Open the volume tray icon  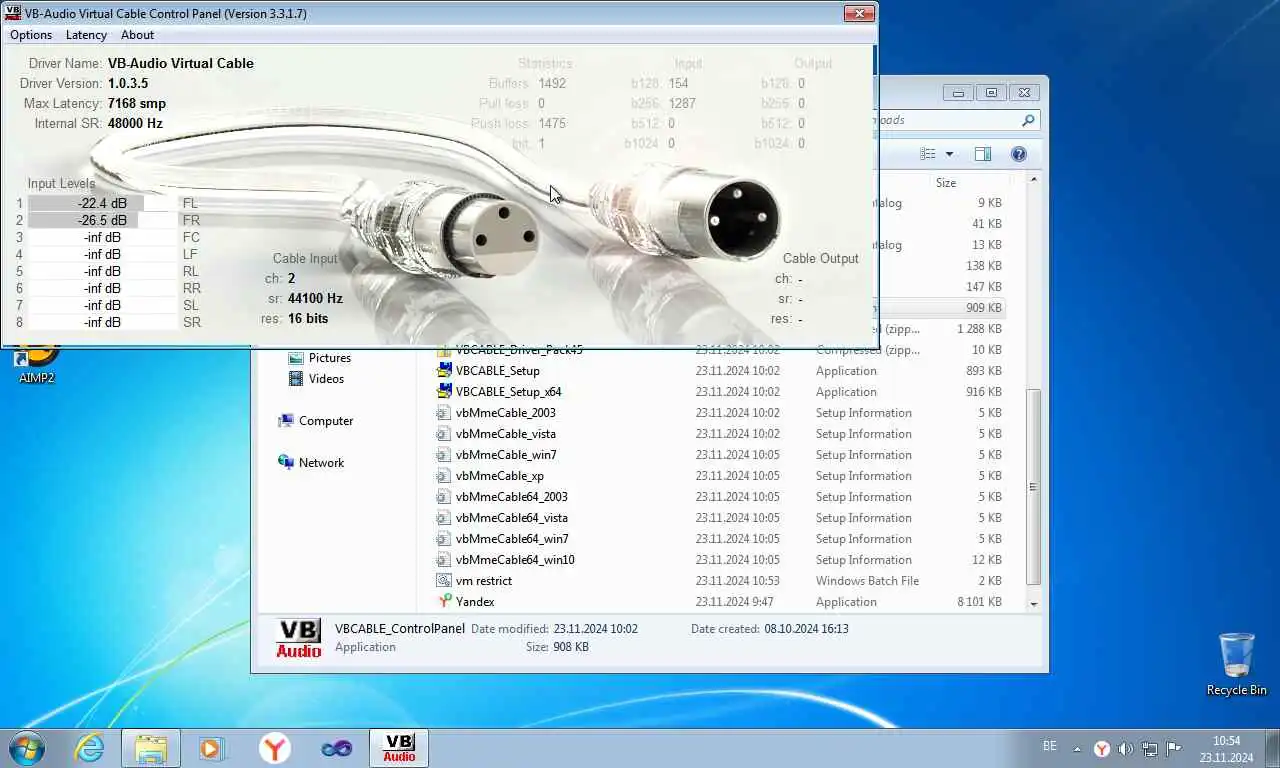pyautogui.click(x=1125, y=749)
